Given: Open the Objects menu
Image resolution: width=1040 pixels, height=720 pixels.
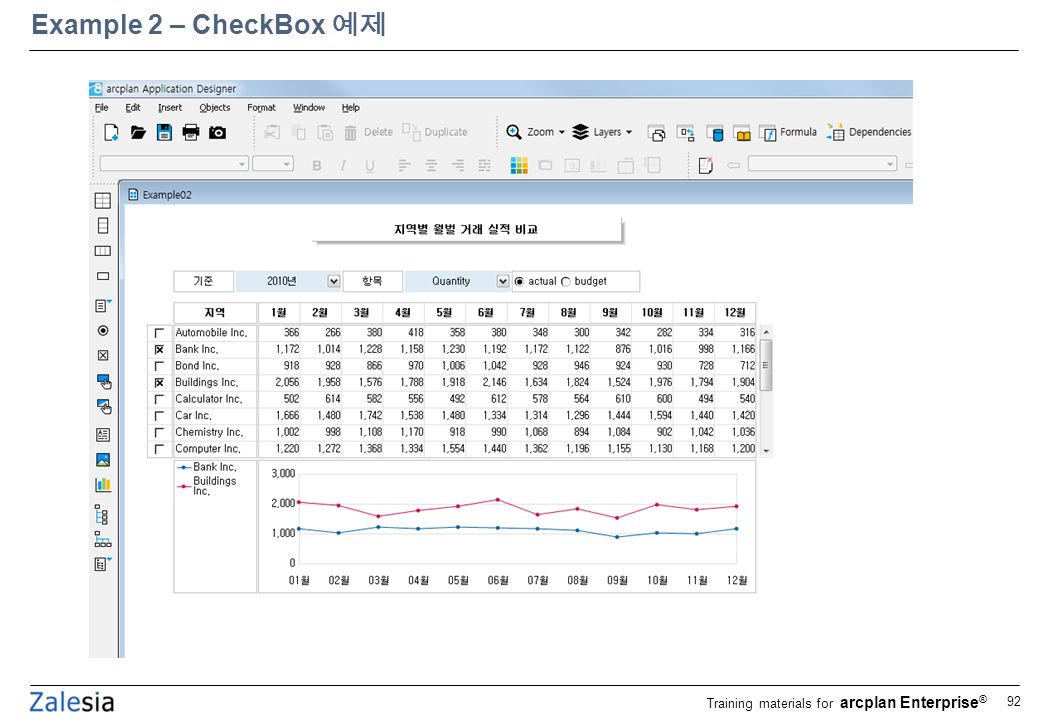Looking at the screenshot, I should point(215,107).
